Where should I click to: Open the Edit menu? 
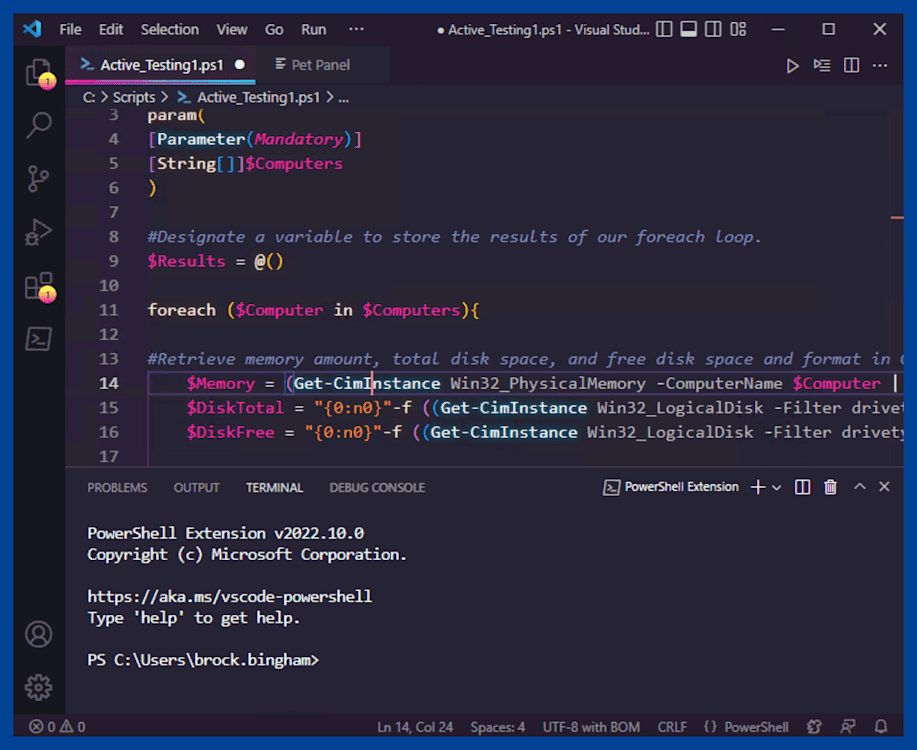point(111,29)
